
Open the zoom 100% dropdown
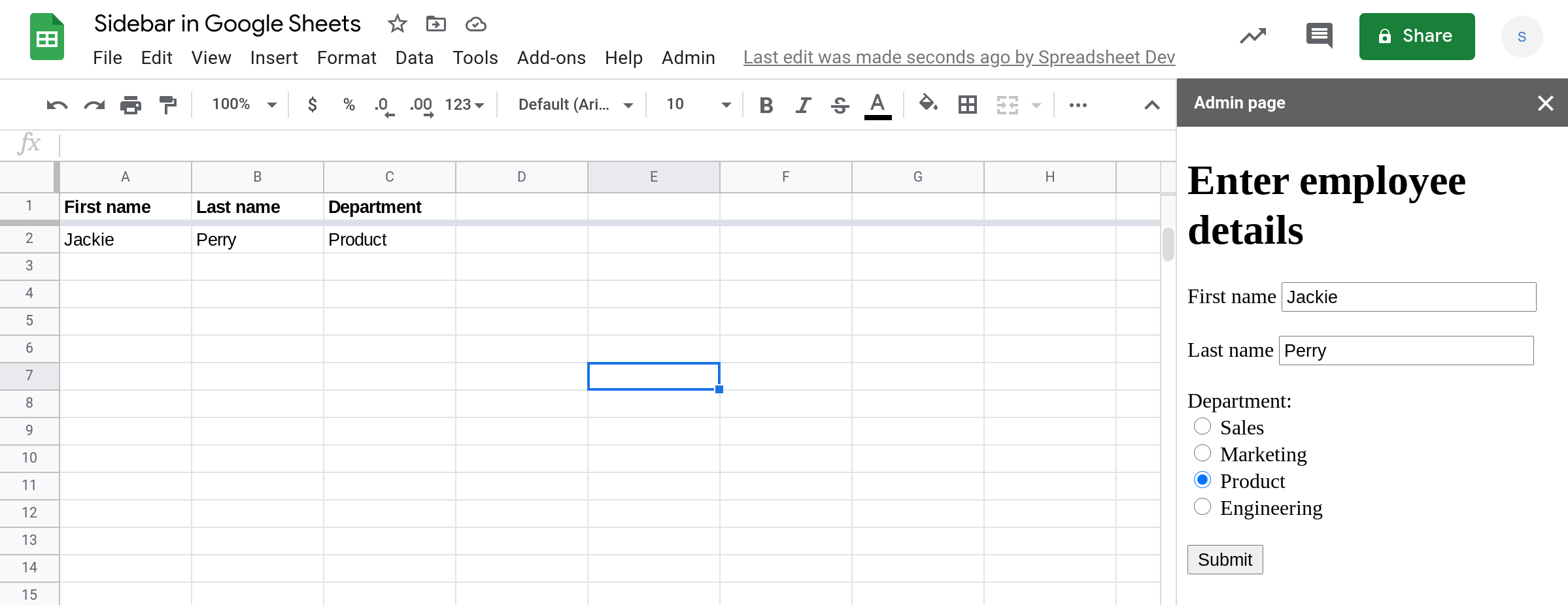coord(244,105)
